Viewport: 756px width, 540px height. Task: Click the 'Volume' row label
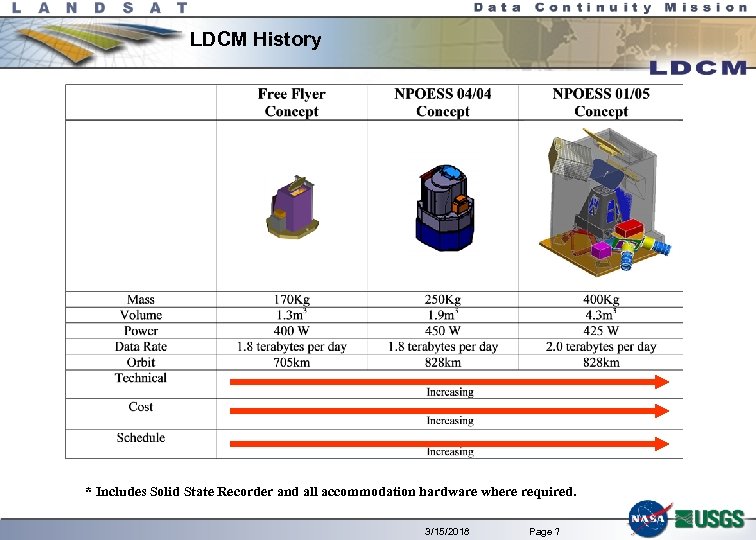pyautogui.click(x=141, y=315)
